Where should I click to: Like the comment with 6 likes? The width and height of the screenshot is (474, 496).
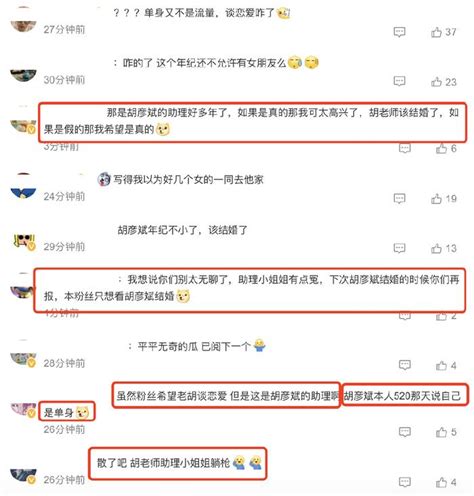pos(441,148)
